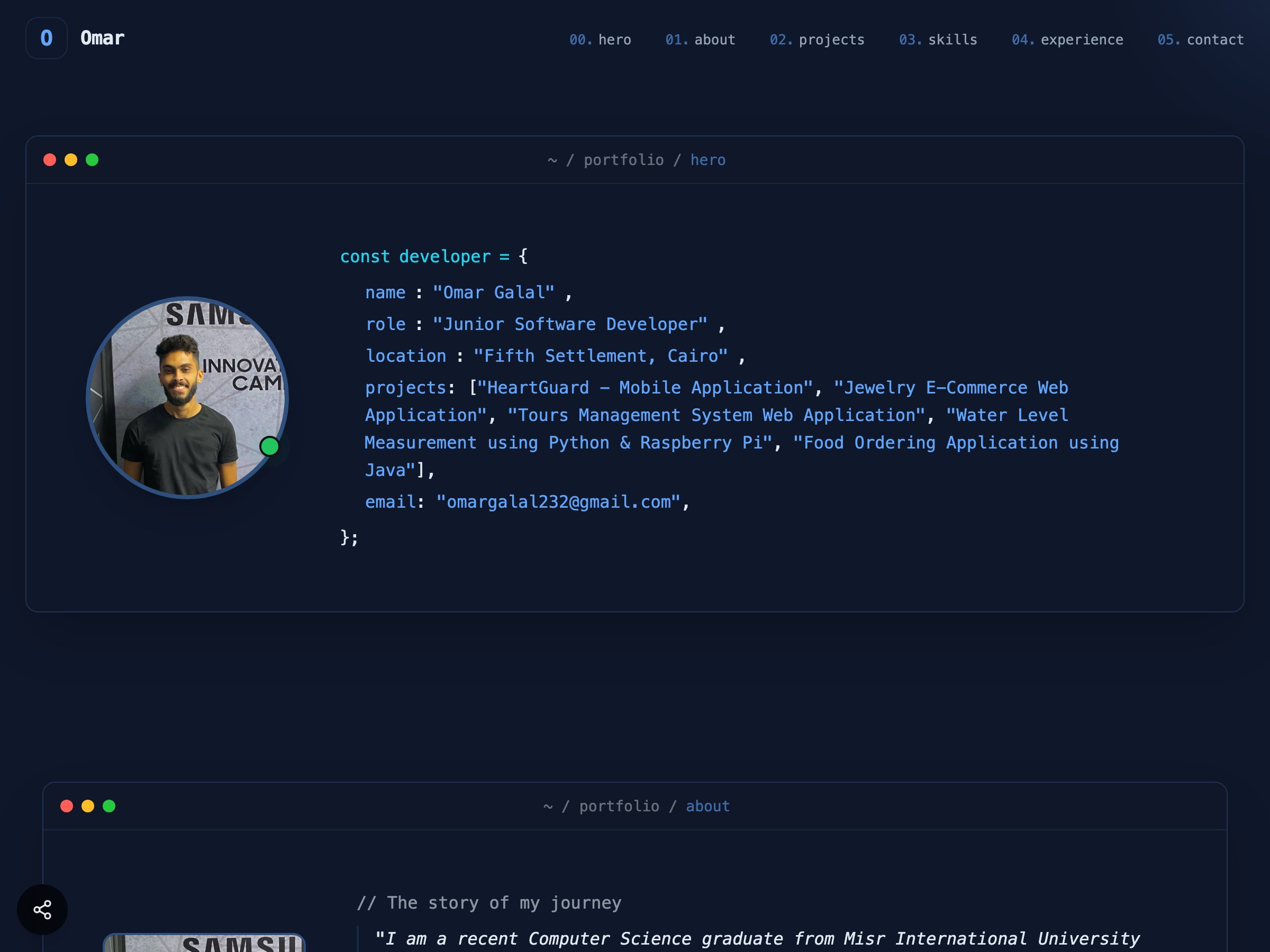Click the green dot in about window
1270x952 pixels.
point(109,805)
